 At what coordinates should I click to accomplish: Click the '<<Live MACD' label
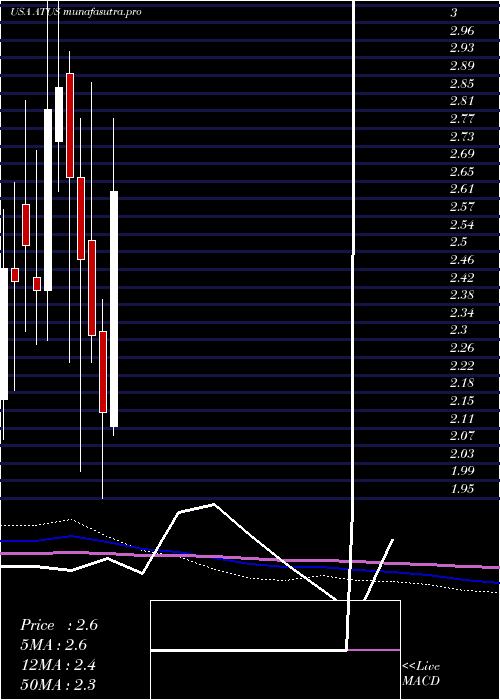[421, 673]
